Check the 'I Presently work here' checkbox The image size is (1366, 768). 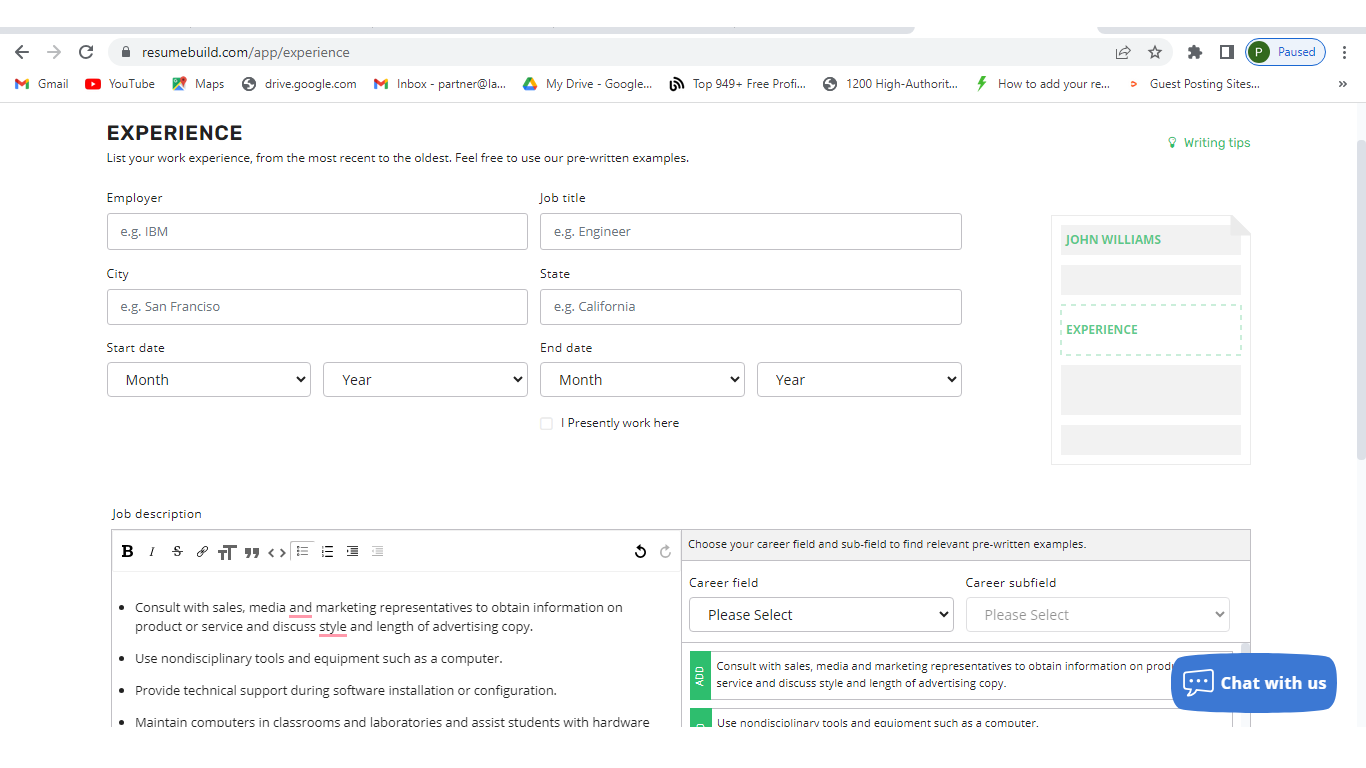546,423
